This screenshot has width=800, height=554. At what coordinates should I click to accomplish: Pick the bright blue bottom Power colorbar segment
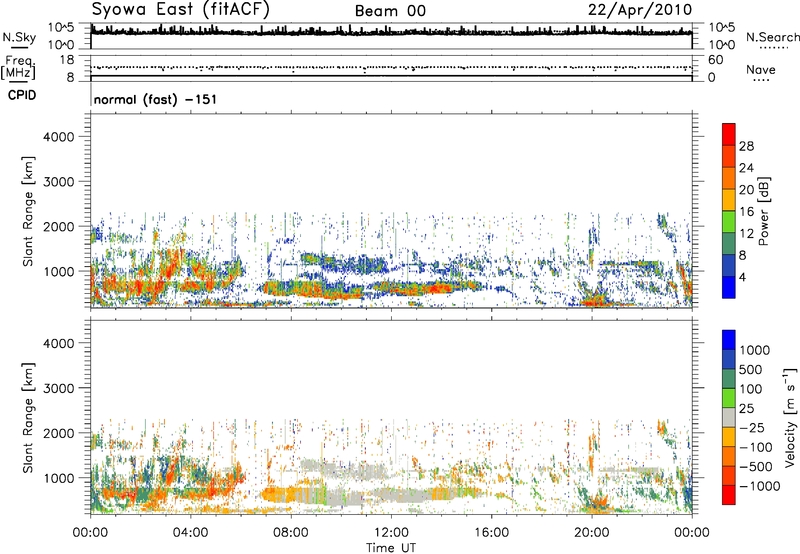729,287
